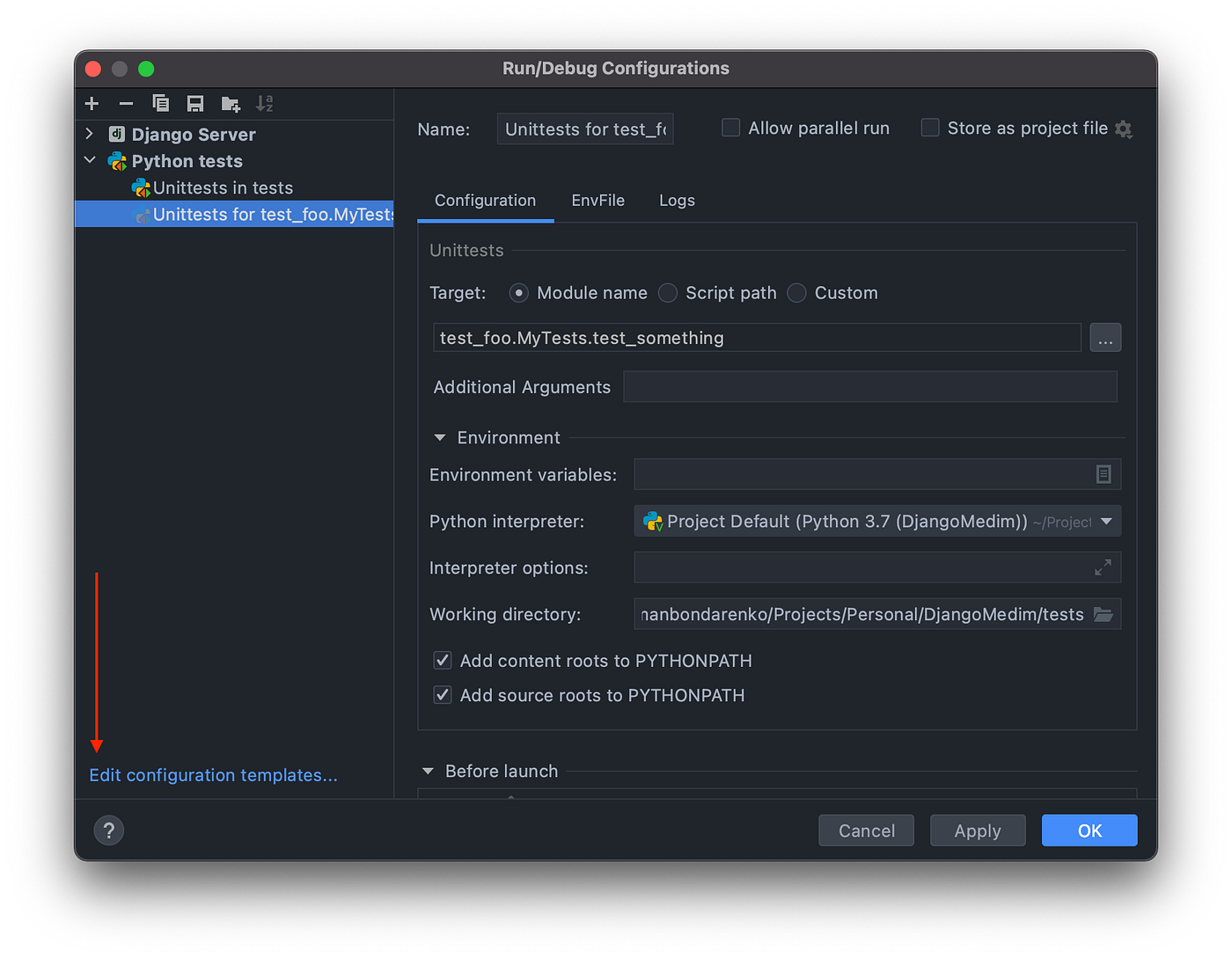Switch to the EnvFile tab

(598, 200)
